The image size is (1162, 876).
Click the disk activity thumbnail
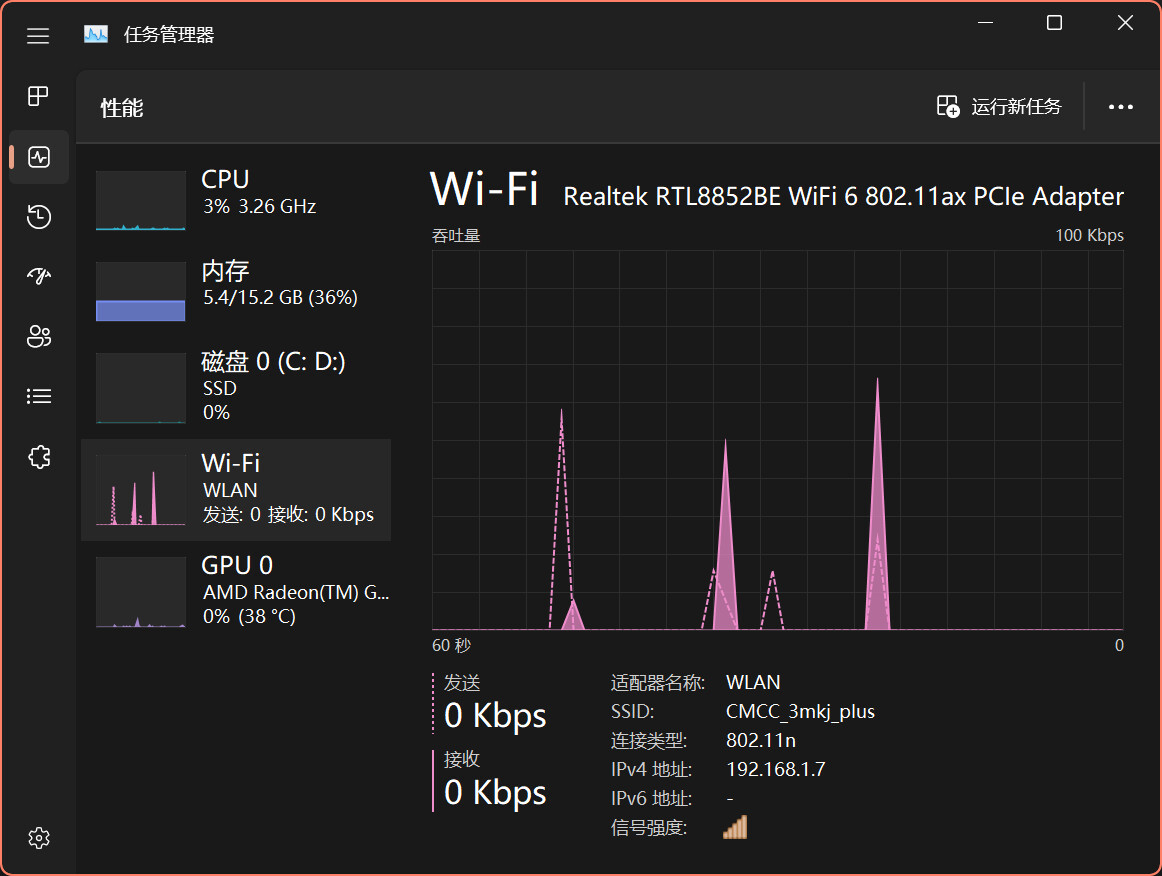coord(141,388)
